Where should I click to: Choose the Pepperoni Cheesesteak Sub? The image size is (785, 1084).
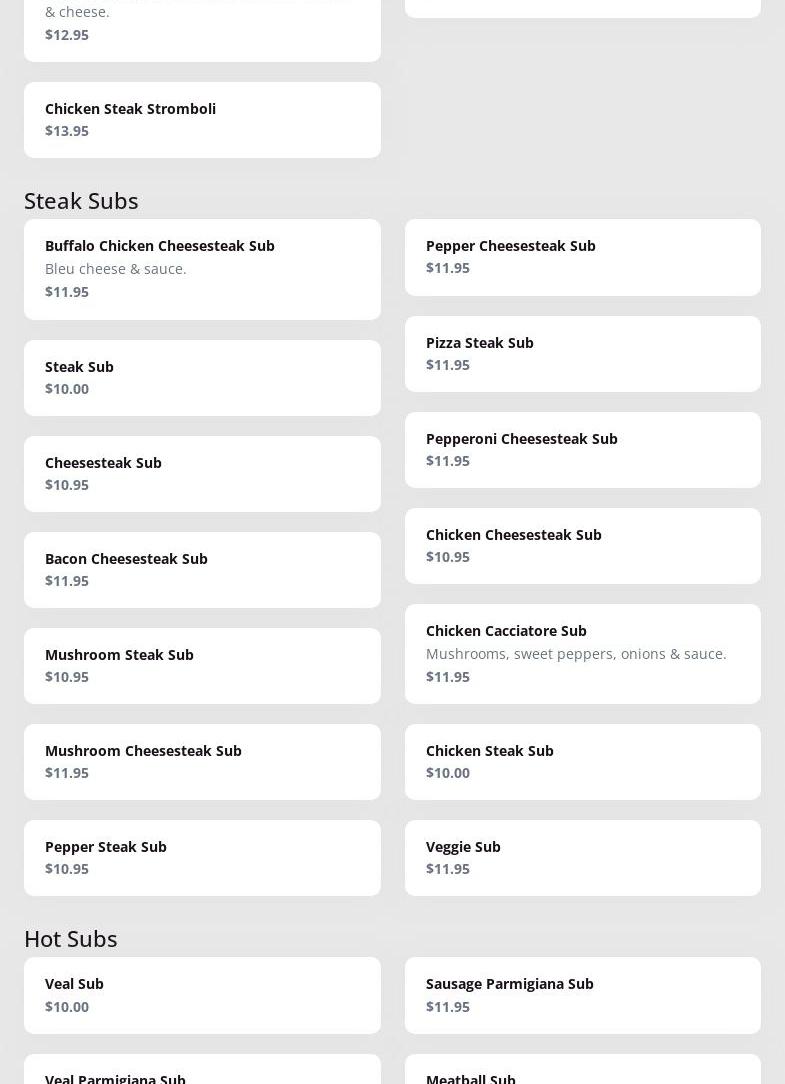pos(582,450)
